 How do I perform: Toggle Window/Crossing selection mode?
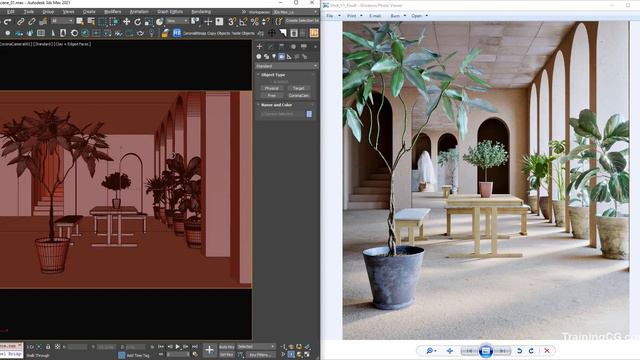pos(113,22)
